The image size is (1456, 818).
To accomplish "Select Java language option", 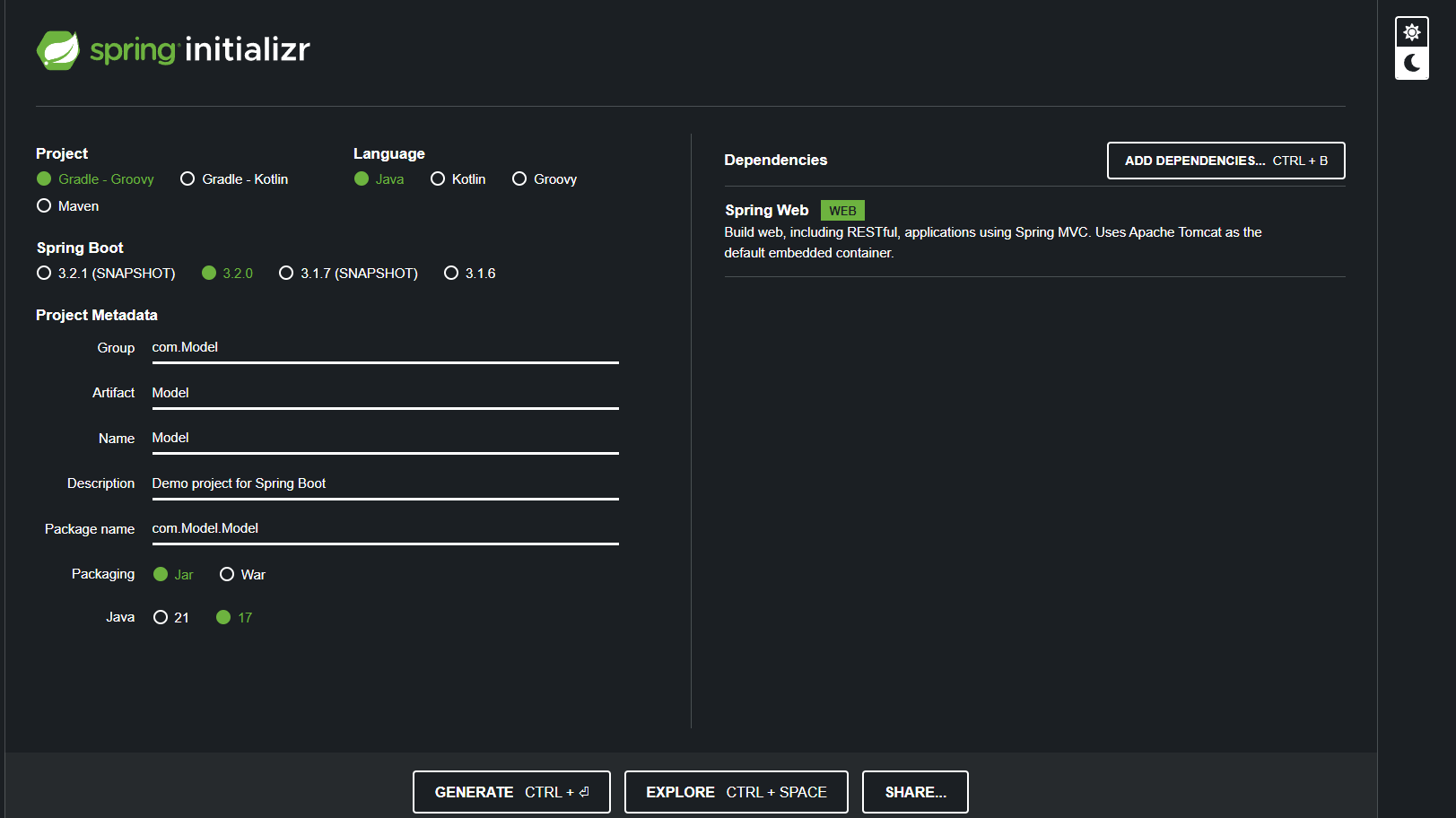I will (379, 179).
